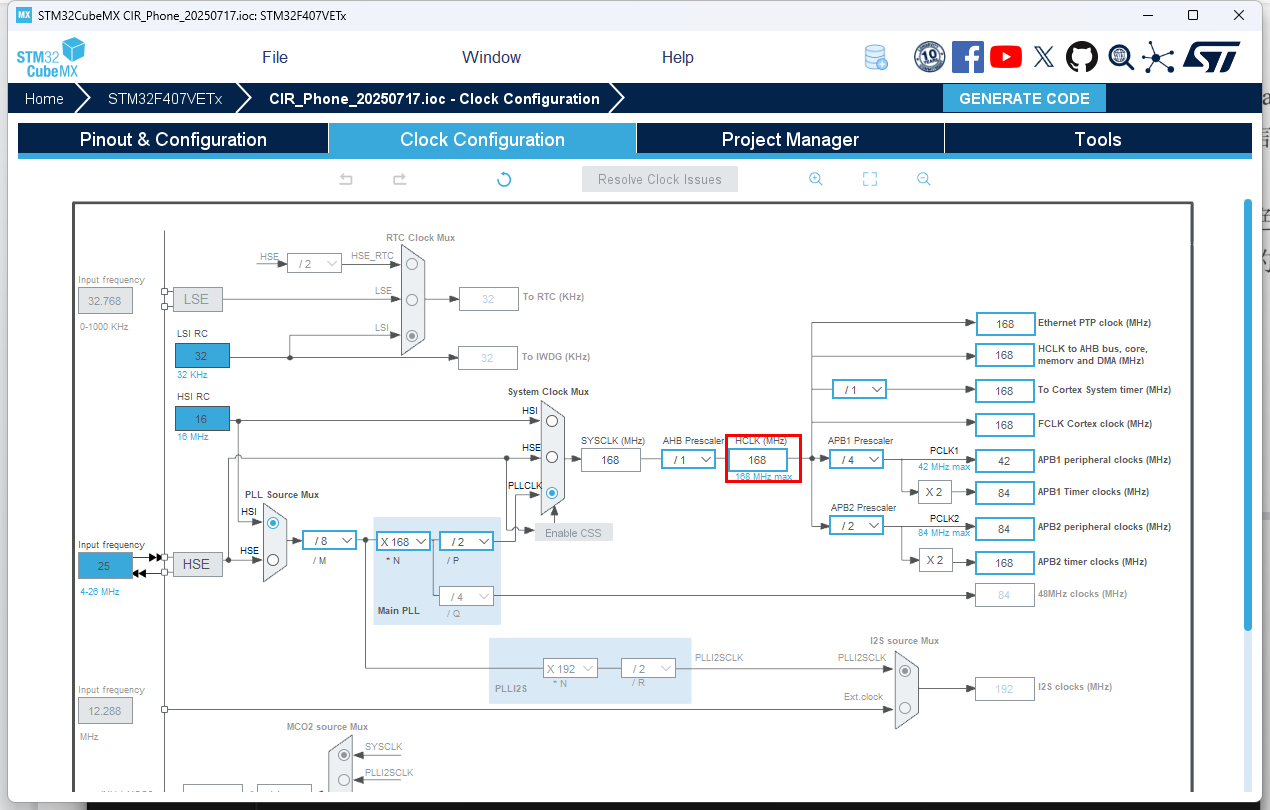Viewport: 1270px width, 810px height.
Task: Switch to Tools tab
Action: coord(1098,139)
